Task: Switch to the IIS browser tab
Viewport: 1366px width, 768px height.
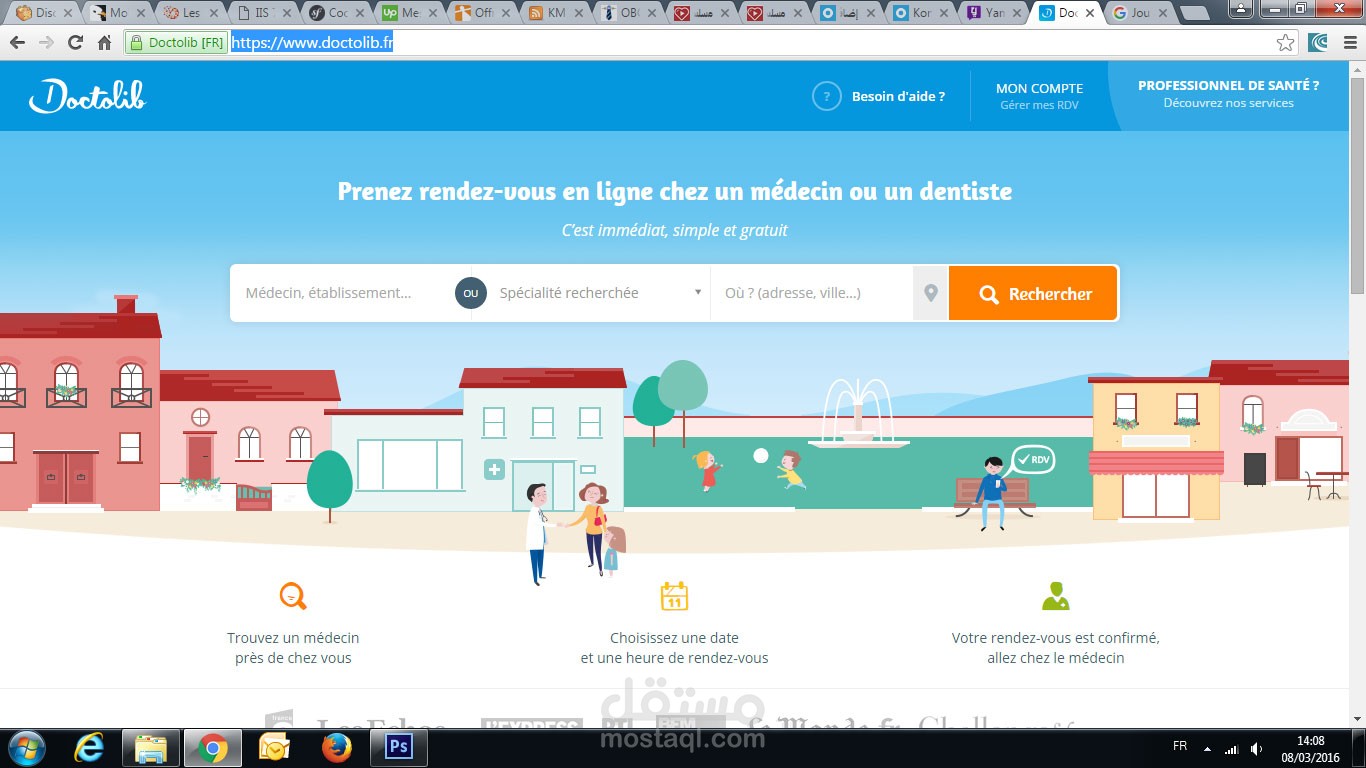Action: [264, 13]
